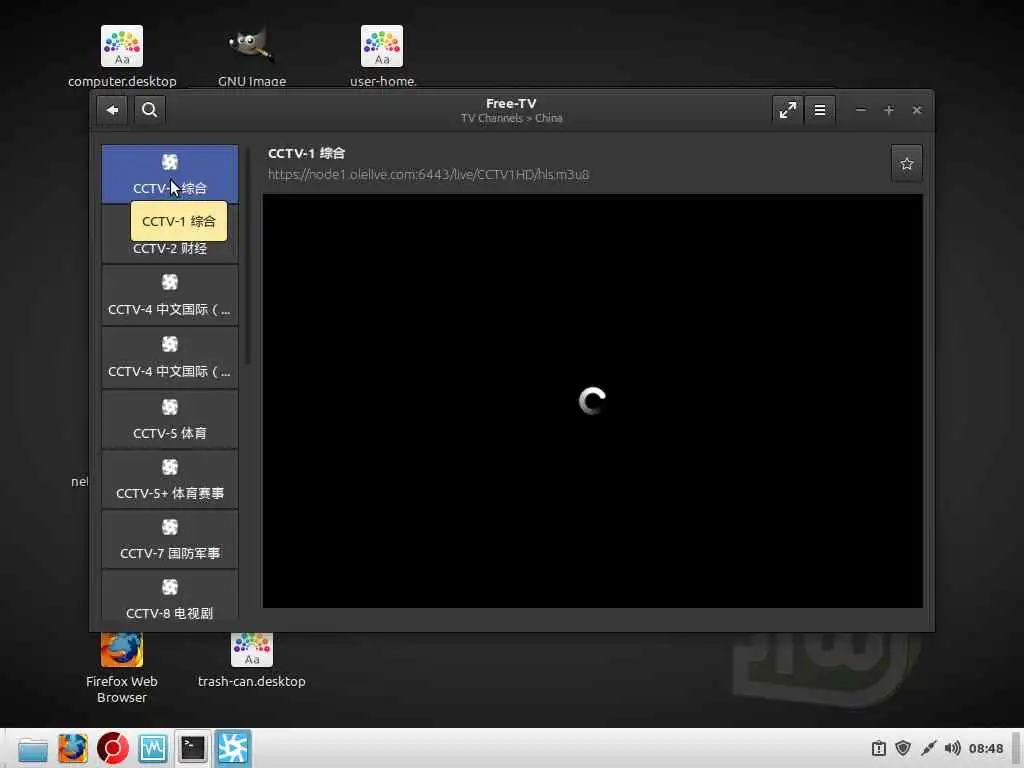
Task: Click the 08:48 clock in the panel
Action: tap(986, 748)
